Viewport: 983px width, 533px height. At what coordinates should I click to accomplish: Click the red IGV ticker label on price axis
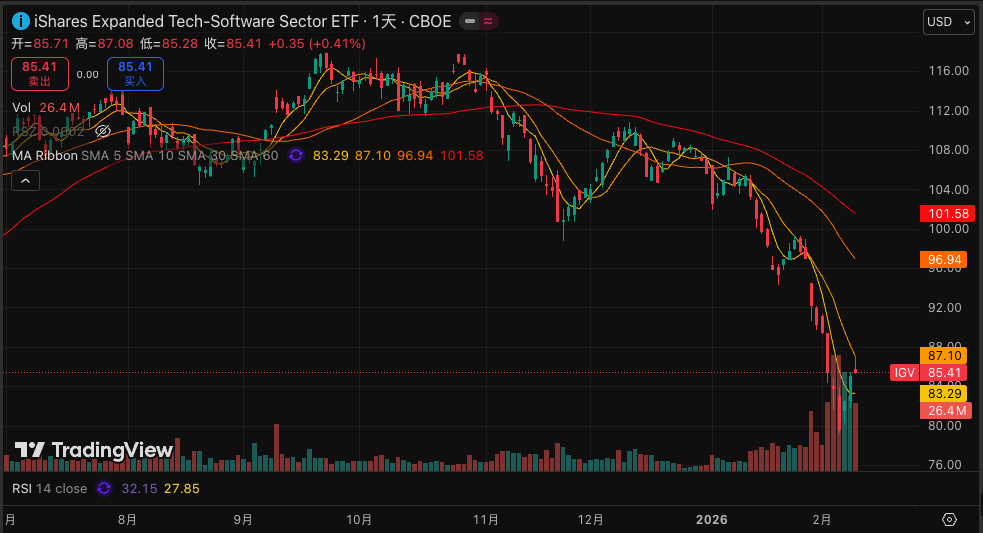click(x=904, y=373)
